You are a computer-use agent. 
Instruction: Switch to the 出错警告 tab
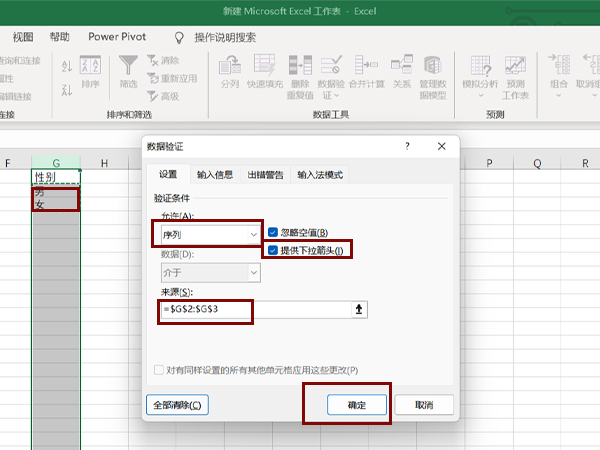tap(267, 175)
